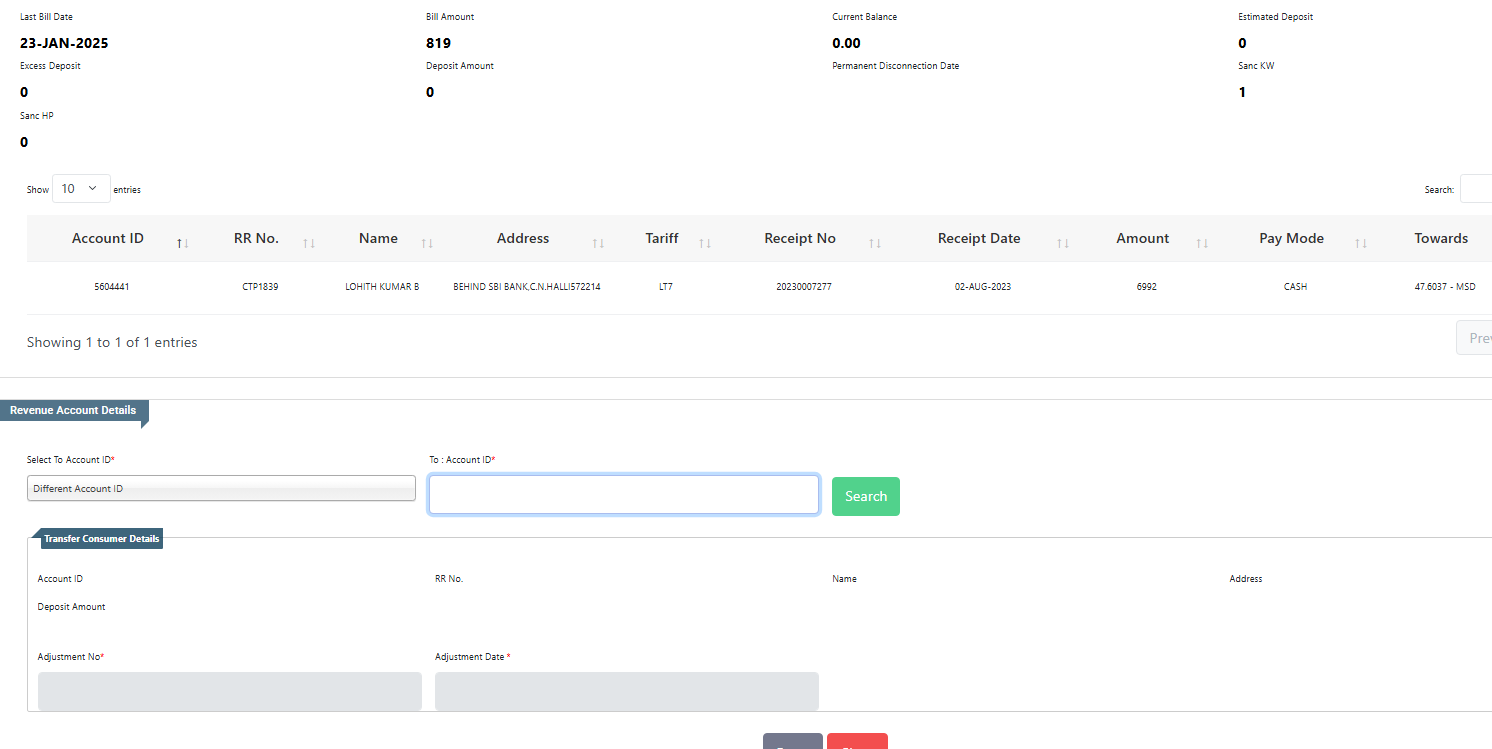The height and width of the screenshot is (749, 1492).
Task: Click Receipt Date sort arrows
Action: coord(1062,243)
